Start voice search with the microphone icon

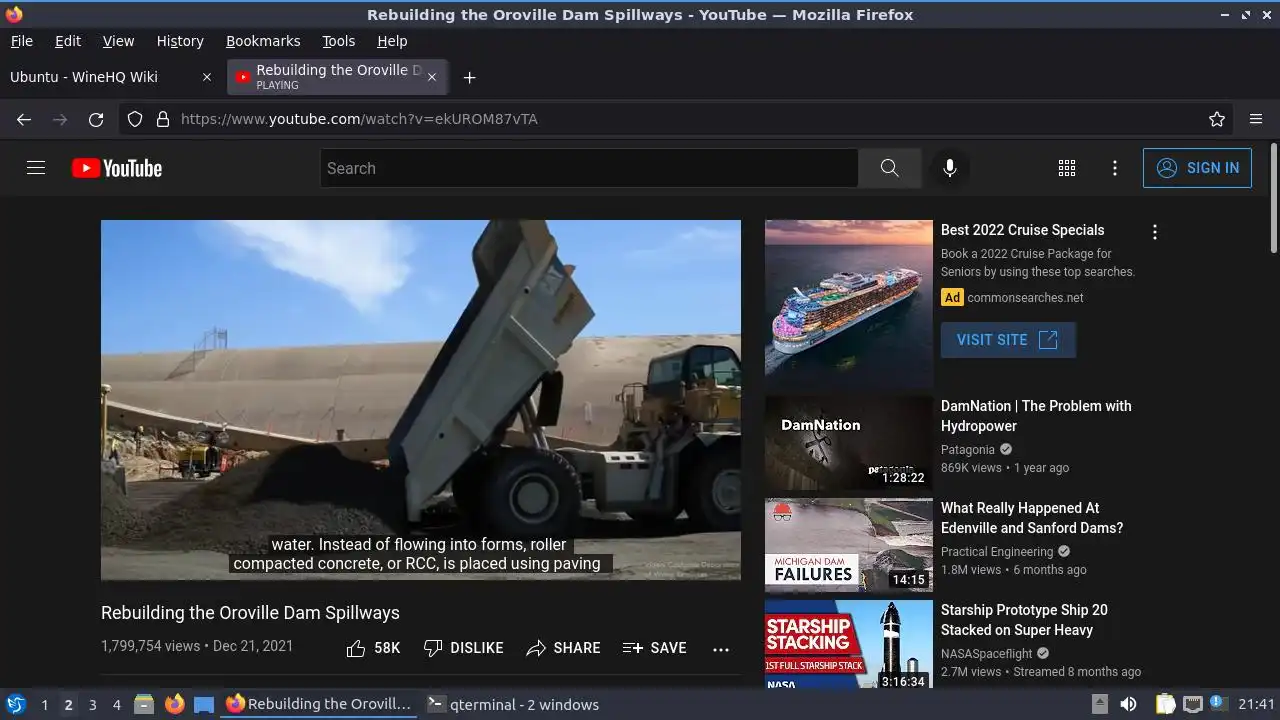pos(950,168)
